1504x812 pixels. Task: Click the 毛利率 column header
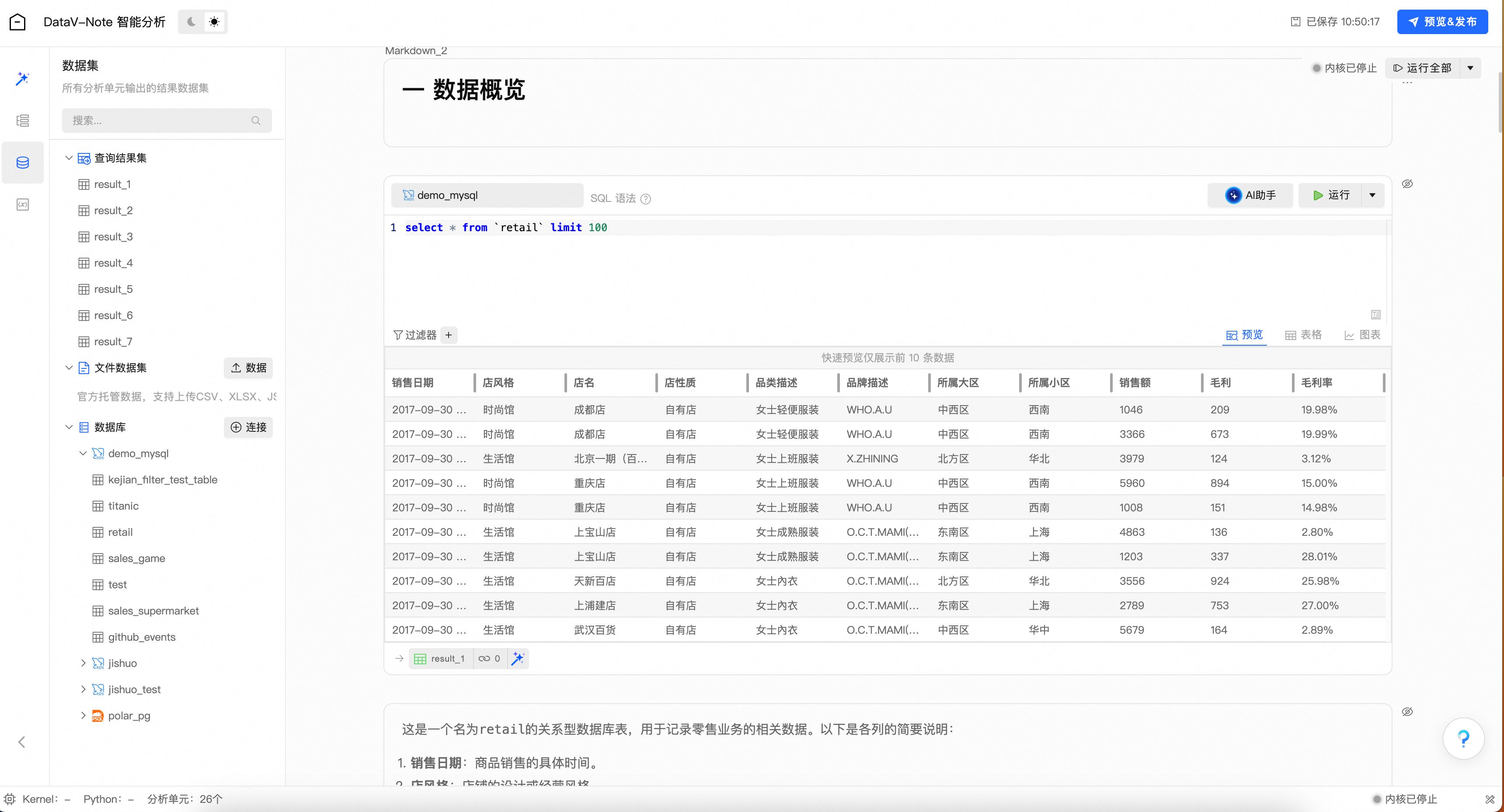[x=1316, y=383]
